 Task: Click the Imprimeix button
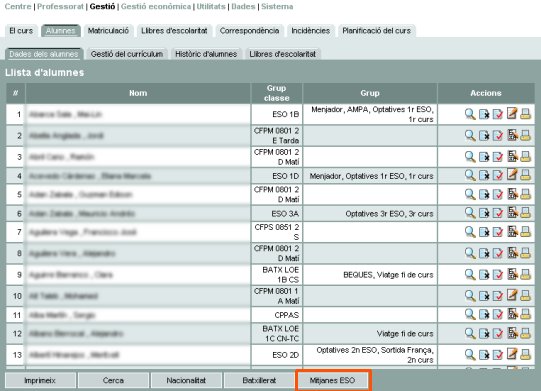(x=40, y=380)
